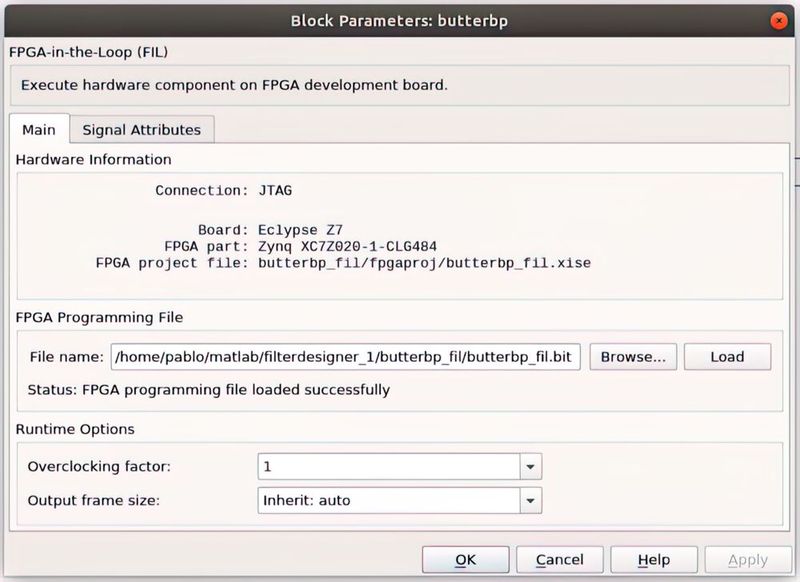Load the butterbp_fil.bit bitstream
The image size is (800, 582).
coord(727,357)
